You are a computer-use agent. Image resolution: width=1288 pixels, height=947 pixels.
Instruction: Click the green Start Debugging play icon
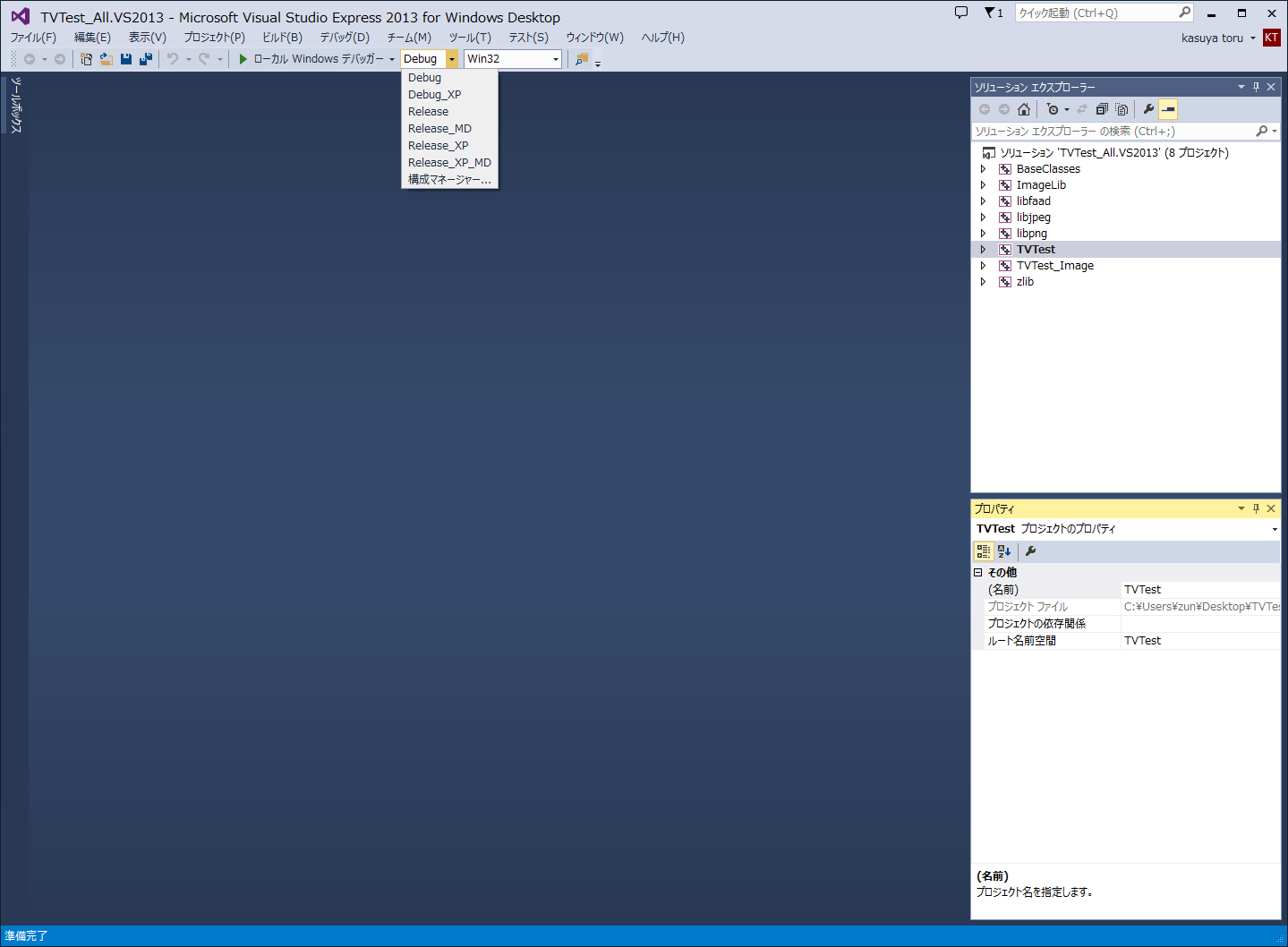point(243,59)
